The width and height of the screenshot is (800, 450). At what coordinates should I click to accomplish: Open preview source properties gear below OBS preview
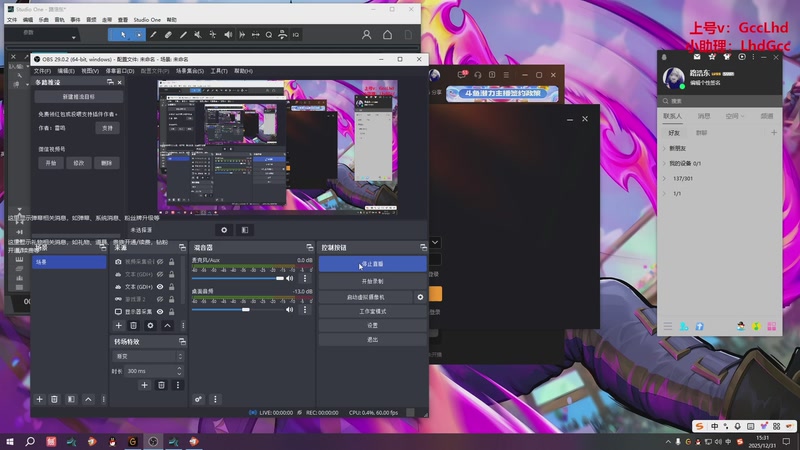pos(224,230)
